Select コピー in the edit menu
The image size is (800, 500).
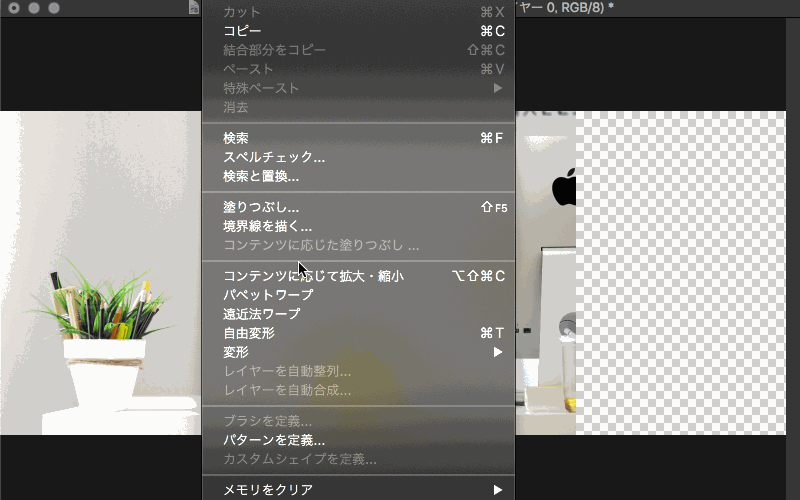(x=358, y=31)
